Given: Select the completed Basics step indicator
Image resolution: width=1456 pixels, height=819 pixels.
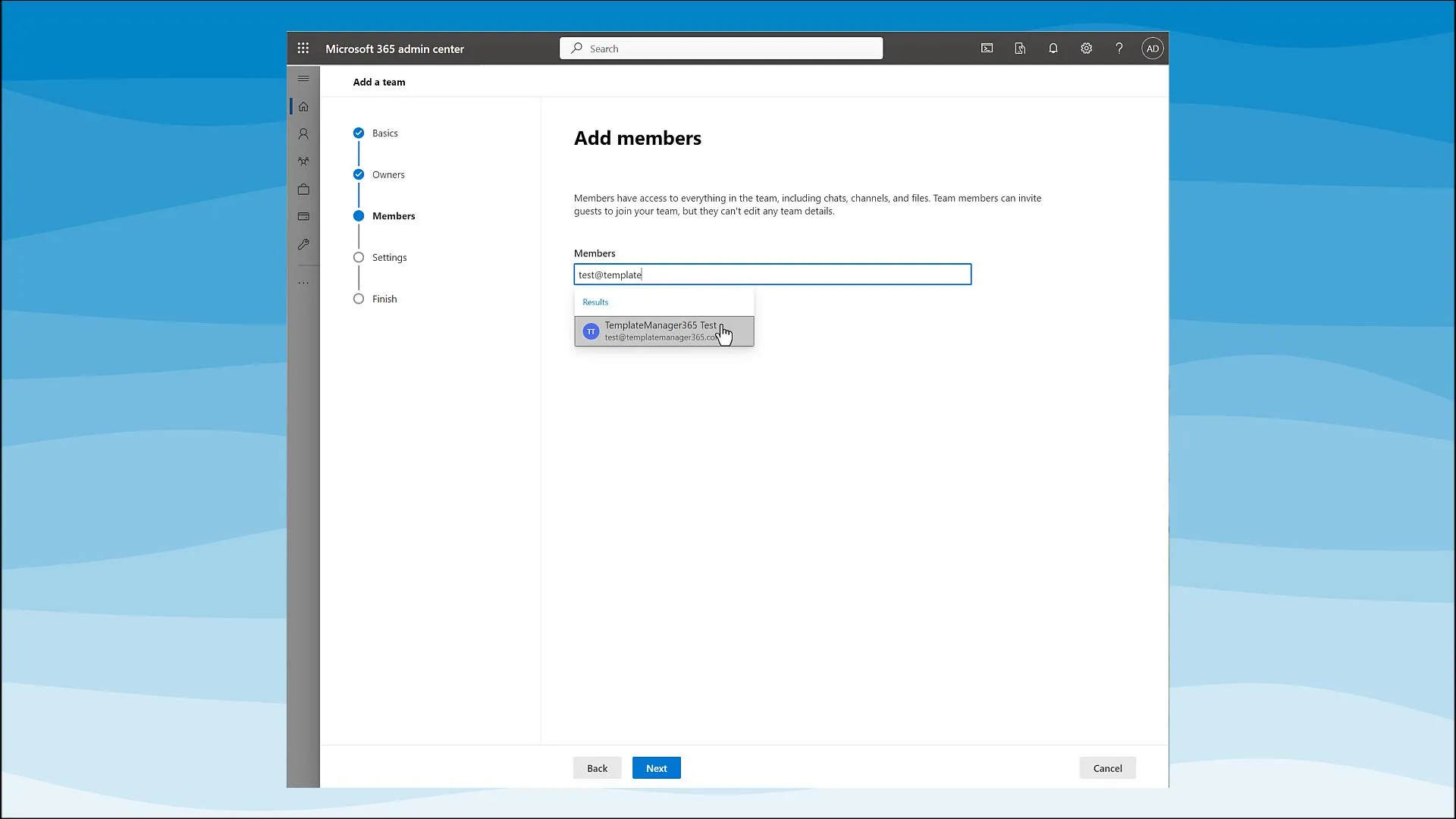Looking at the screenshot, I should (359, 133).
